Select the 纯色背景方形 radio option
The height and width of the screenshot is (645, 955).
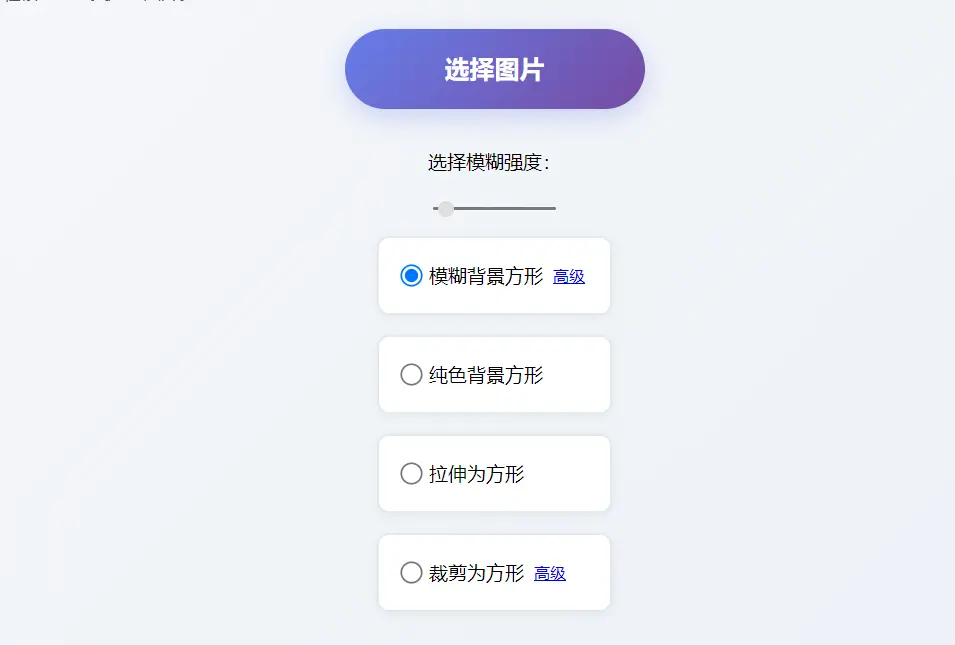pos(410,374)
